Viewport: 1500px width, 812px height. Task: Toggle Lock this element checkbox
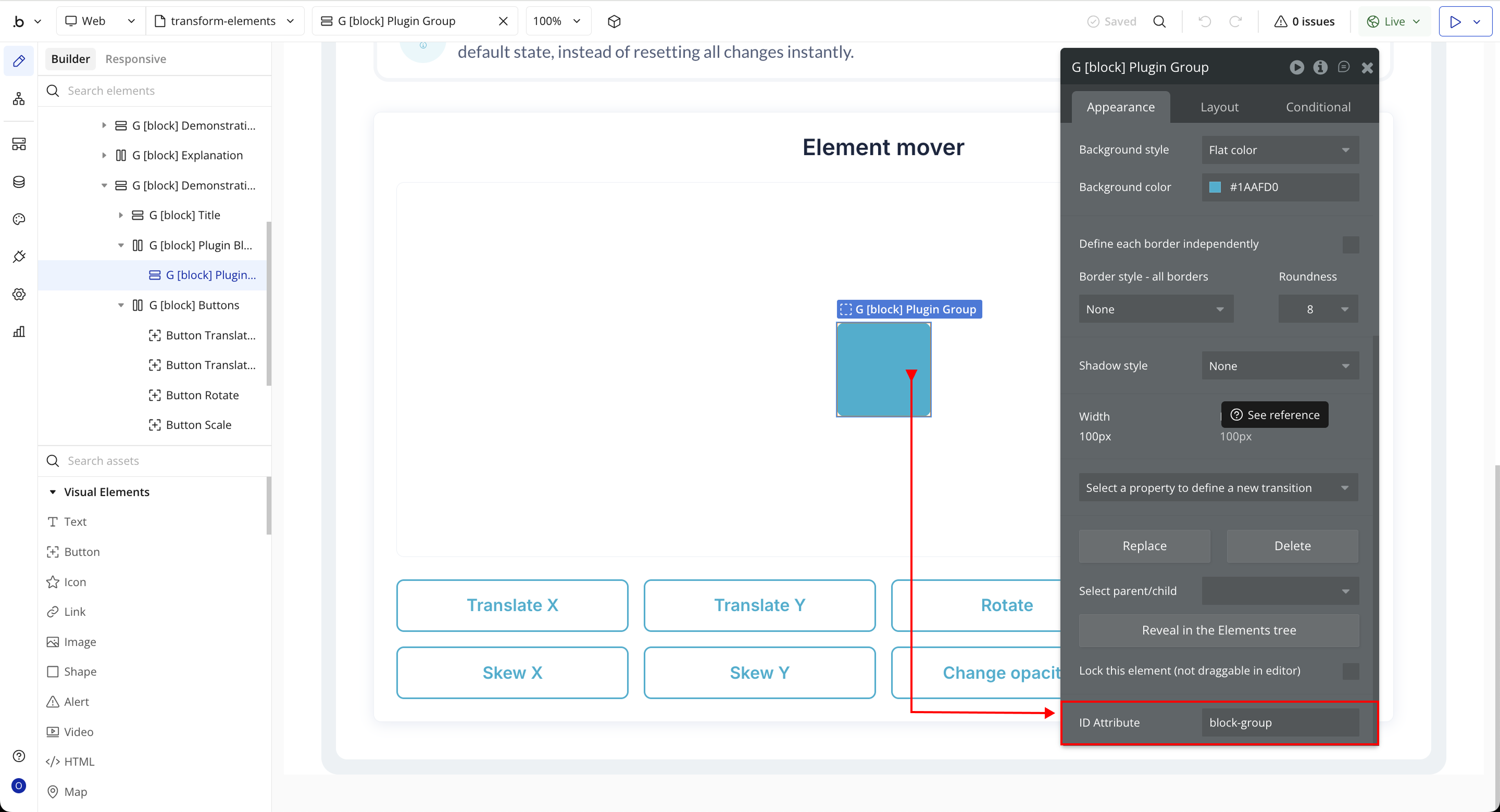(x=1351, y=671)
